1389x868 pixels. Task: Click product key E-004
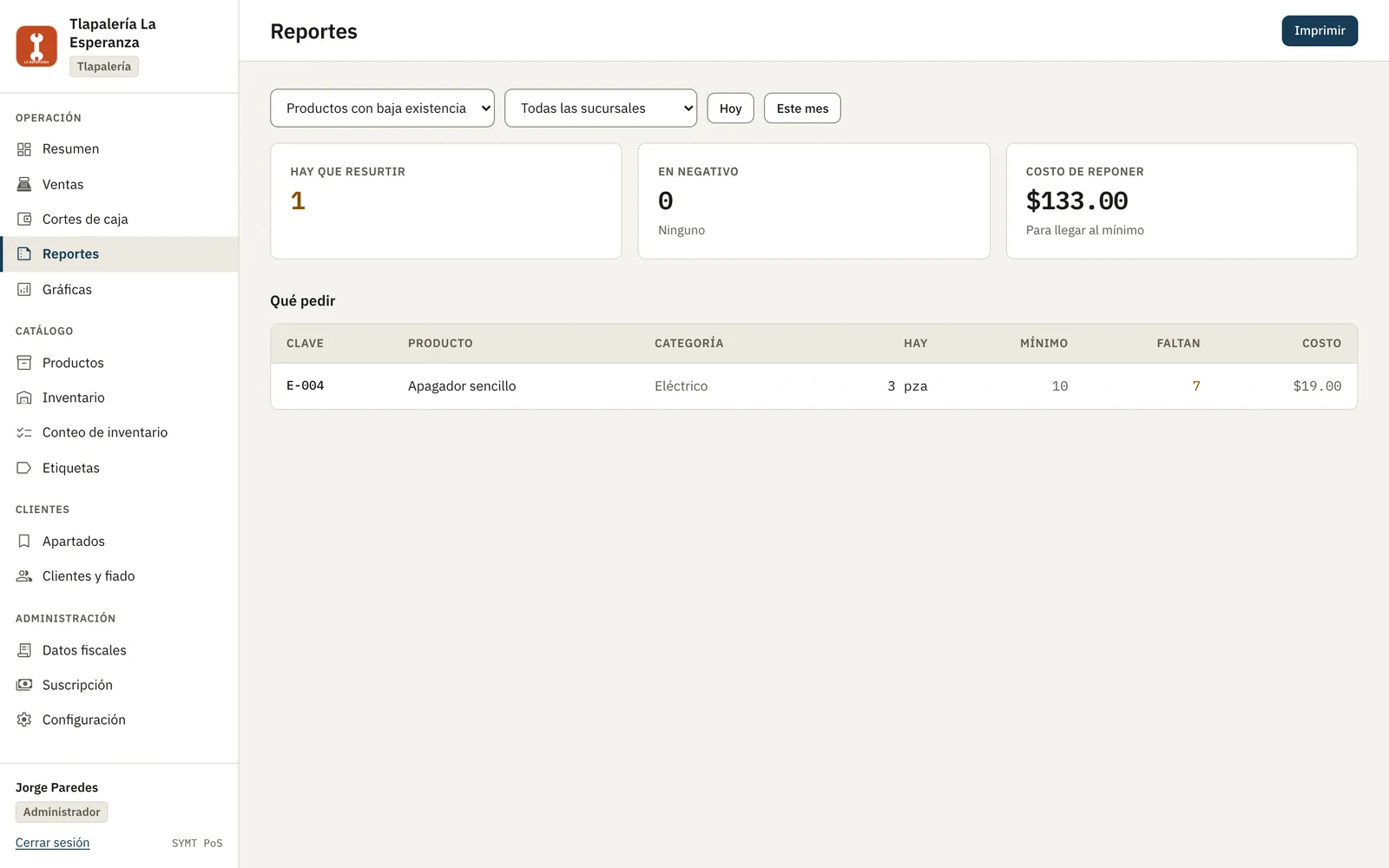(x=306, y=385)
